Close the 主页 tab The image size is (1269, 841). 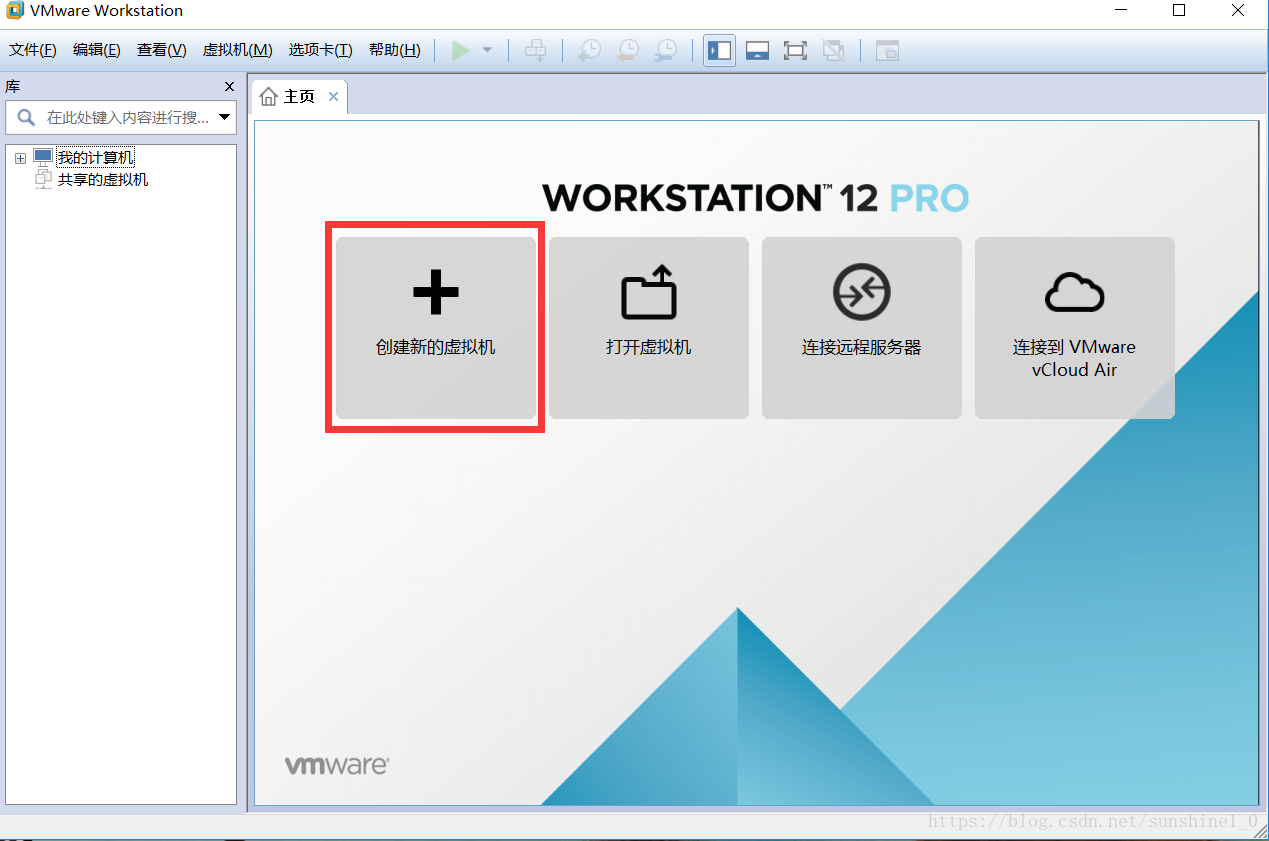(333, 97)
